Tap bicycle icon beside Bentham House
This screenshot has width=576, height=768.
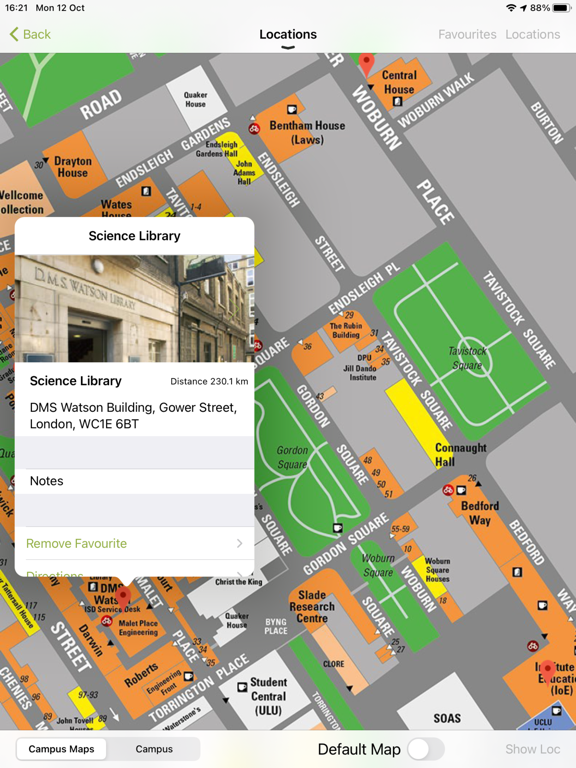pos(254,129)
